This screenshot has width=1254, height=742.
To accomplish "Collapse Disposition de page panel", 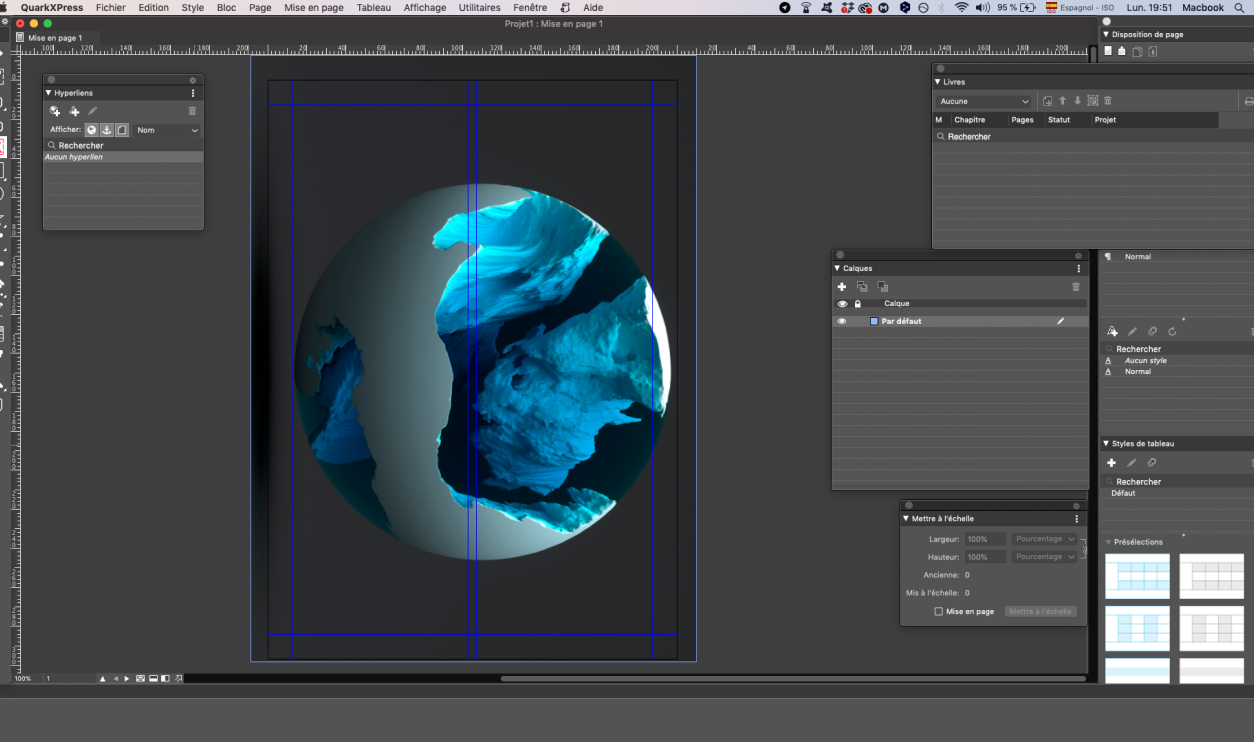I will [x=1107, y=34].
